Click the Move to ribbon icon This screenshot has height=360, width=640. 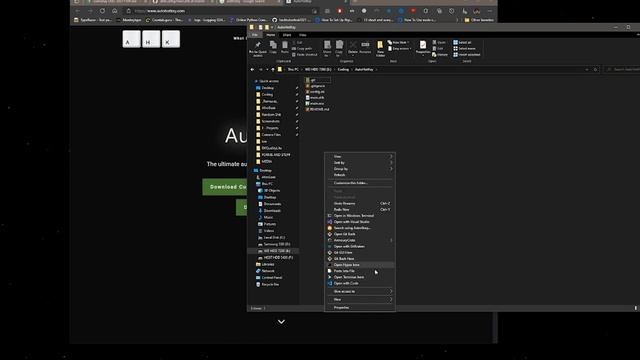click(x=327, y=48)
